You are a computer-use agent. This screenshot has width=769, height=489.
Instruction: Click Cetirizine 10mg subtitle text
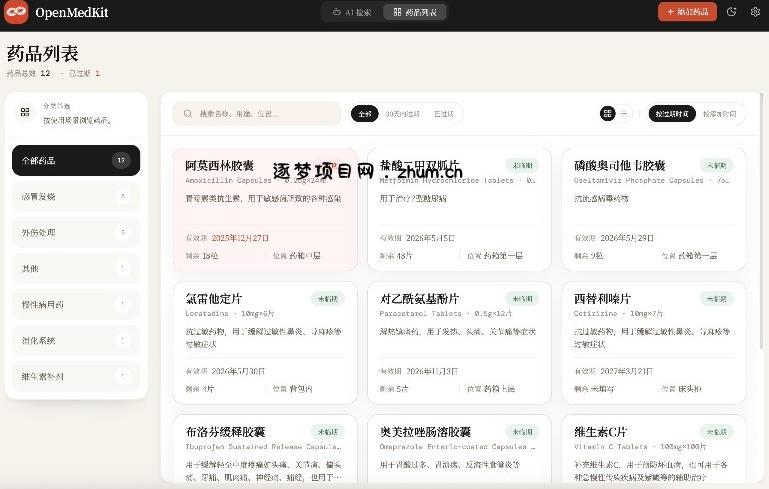click(618, 313)
